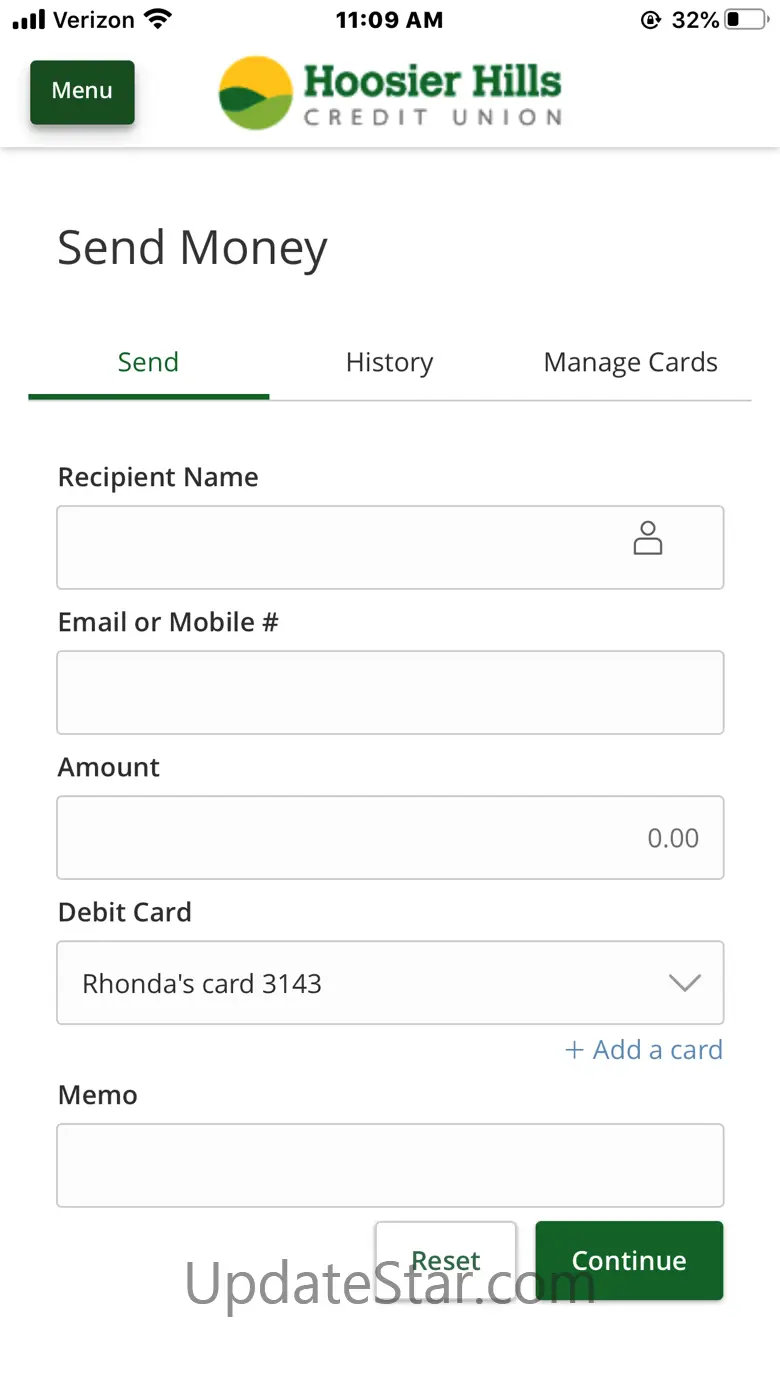Tap the 11:09 AM status bar clock
Screen dimensions: 780x1387
tap(389, 19)
